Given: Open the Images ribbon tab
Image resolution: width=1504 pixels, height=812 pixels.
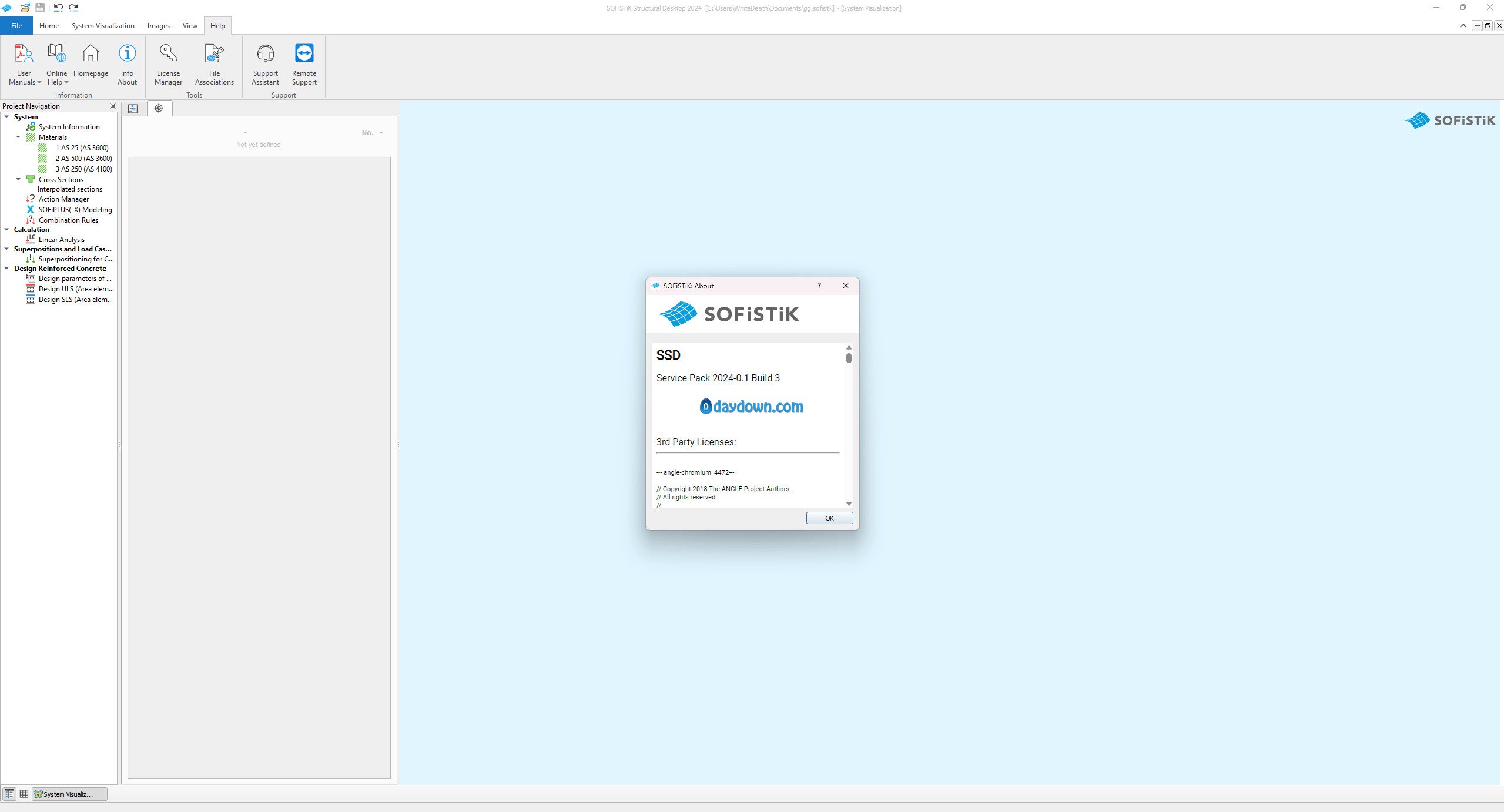Looking at the screenshot, I should (x=158, y=26).
